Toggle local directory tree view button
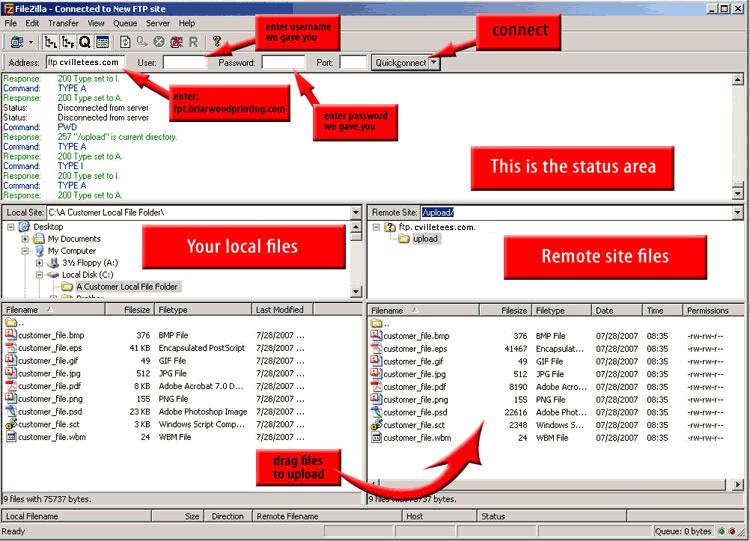This screenshot has height=541, width=750. (50, 42)
